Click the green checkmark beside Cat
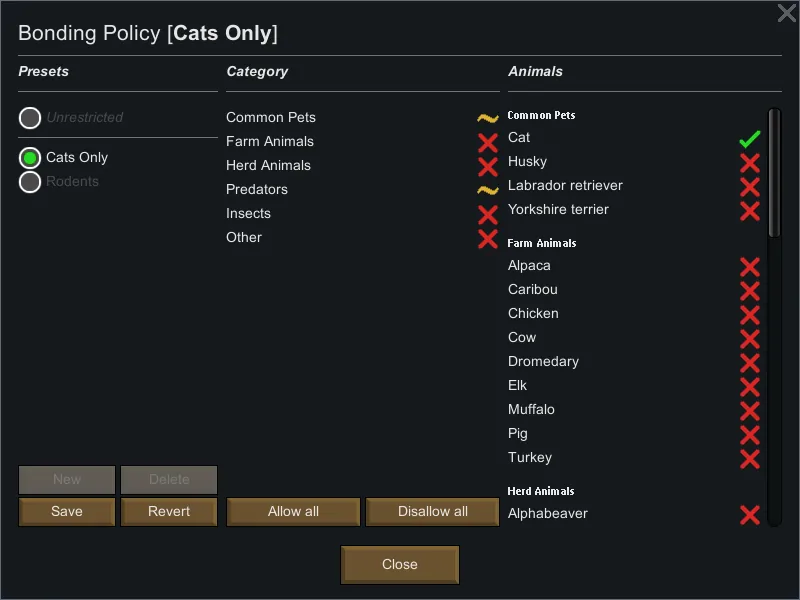800x600 pixels. [749, 139]
